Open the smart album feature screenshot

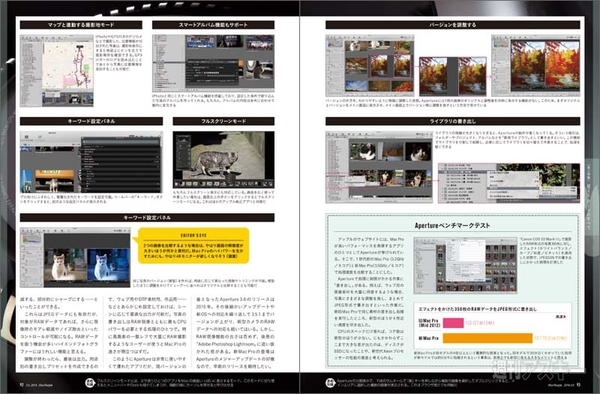pyautogui.click(x=213, y=63)
